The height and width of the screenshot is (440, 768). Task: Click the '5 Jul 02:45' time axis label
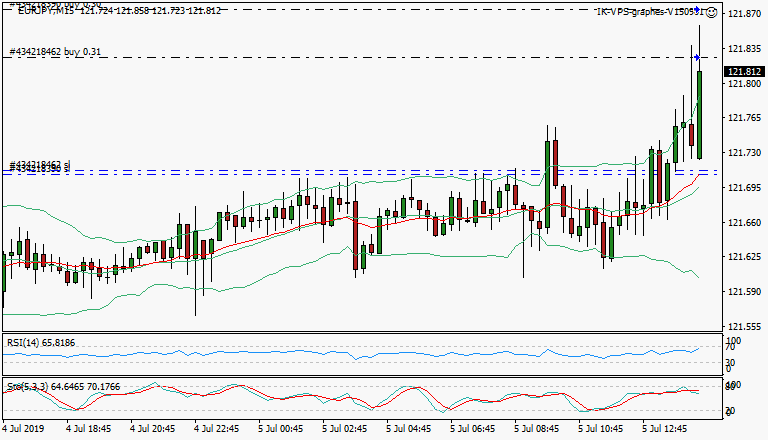pyautogui.click(x=344, y=429)
